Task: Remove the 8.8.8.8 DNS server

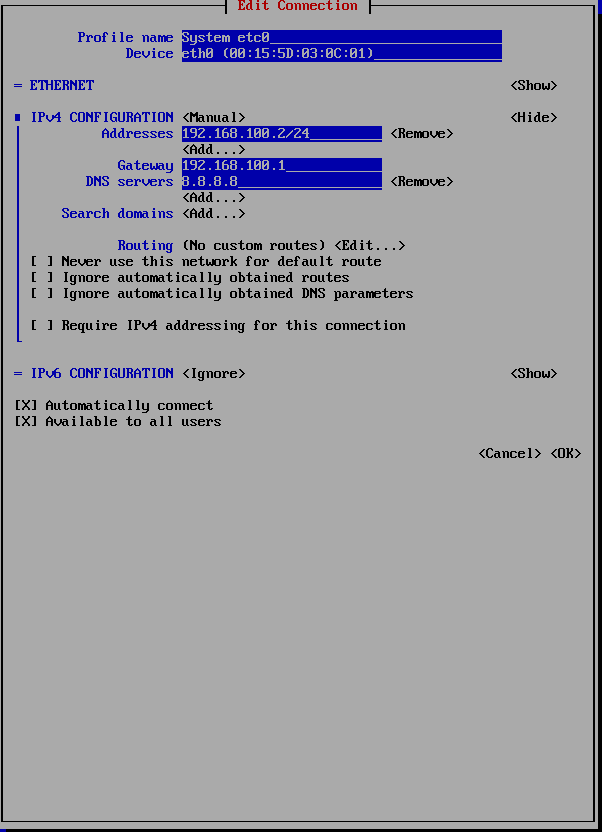Action: 422,181
